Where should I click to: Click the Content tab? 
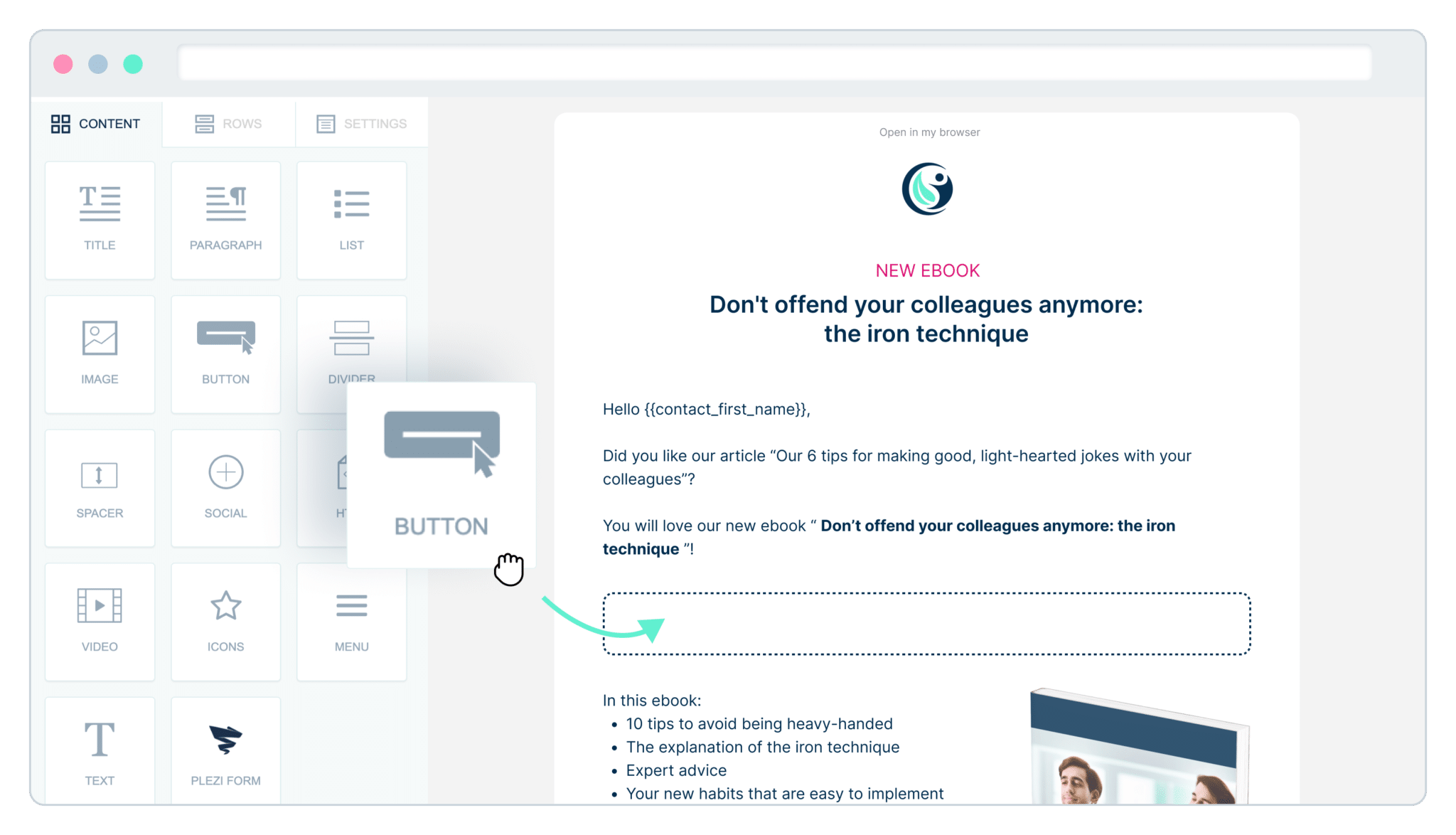tap(96, 124)
